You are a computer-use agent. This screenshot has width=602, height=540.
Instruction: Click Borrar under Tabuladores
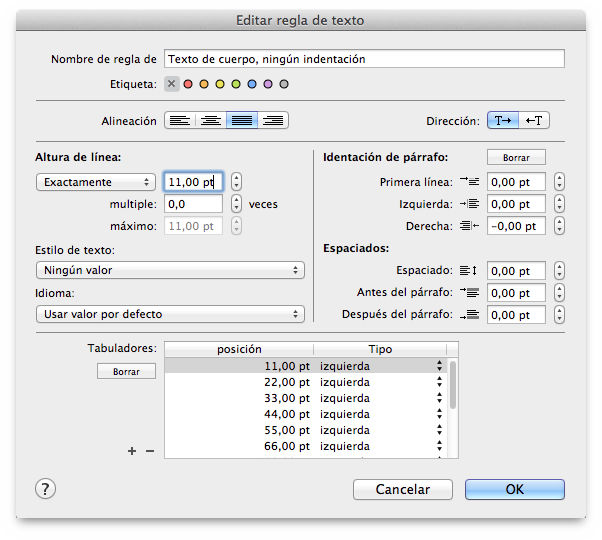pos(126,371)
